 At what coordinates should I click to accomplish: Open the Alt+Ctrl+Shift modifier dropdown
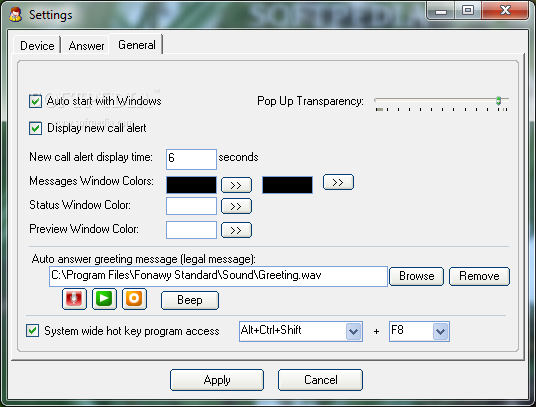[353, 331]
